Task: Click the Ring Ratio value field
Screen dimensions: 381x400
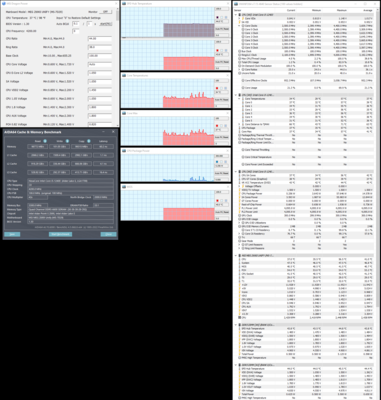Action: point(99,47)
